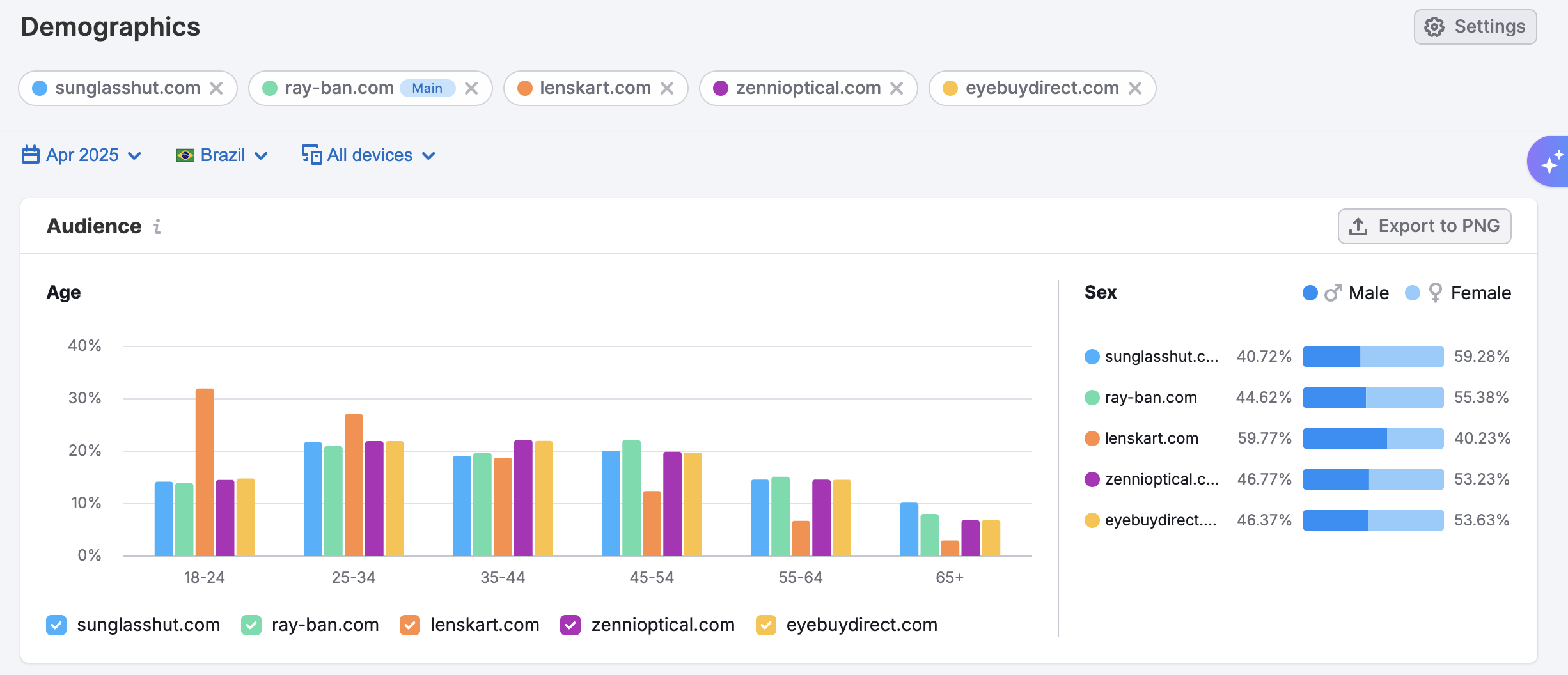Remove sunglasshut.com with its X icon
Screen dimensions: 1568x675
click(x=216, y=88)
